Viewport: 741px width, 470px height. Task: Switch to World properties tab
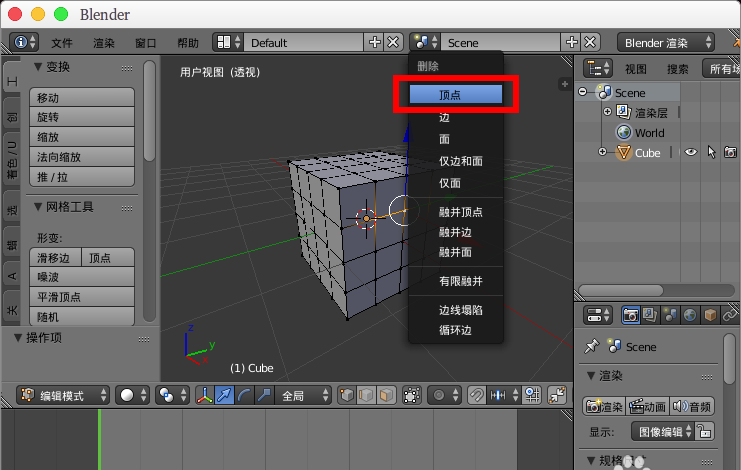coord(690,315)
